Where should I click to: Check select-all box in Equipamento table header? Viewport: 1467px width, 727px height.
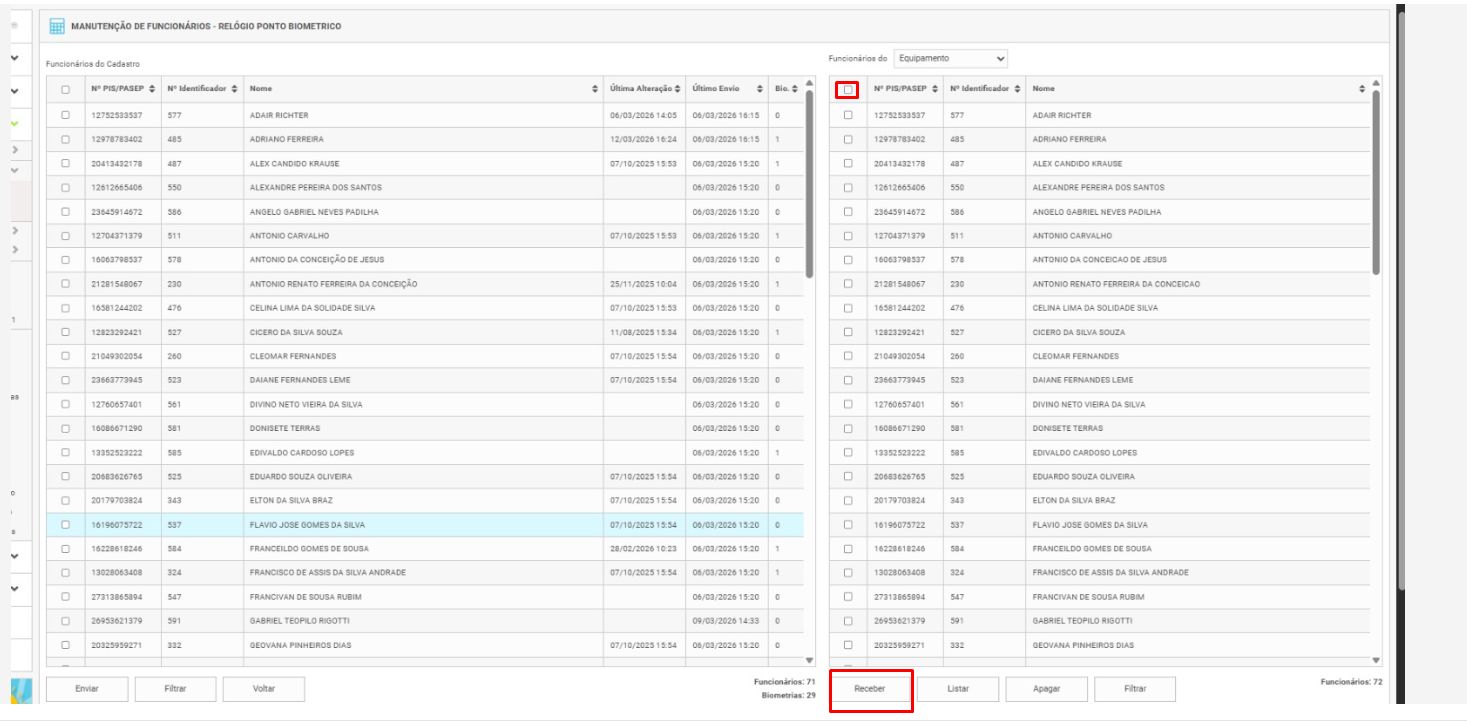point(848,90)
